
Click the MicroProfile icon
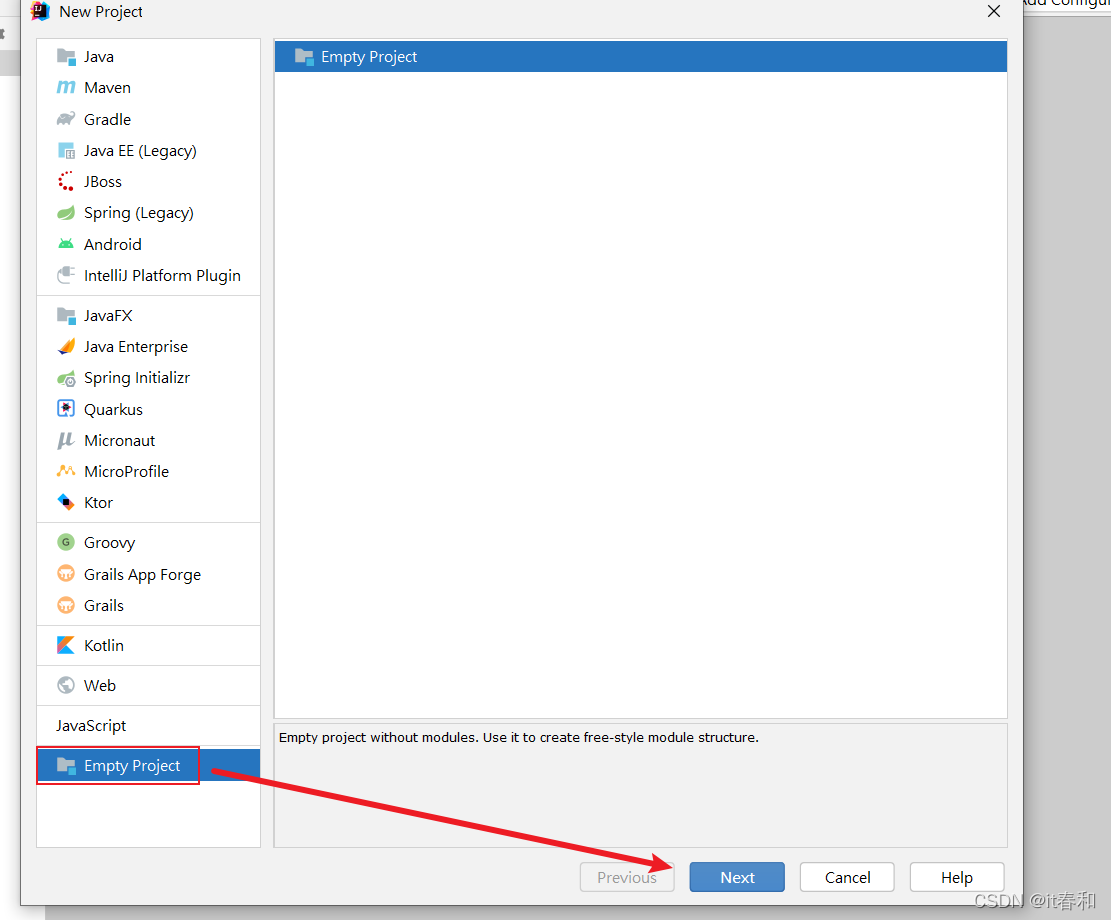click(x=66, y=471)
